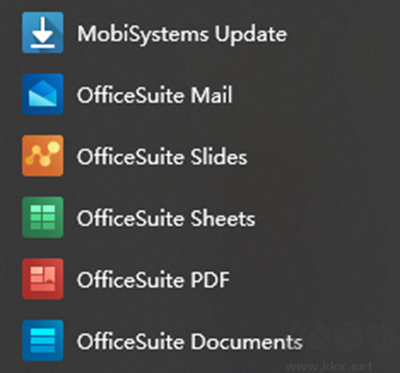The image size is (400, 373).
Task: Open the OfficeSuite Mail envelope icon
Action: [43, 94]
